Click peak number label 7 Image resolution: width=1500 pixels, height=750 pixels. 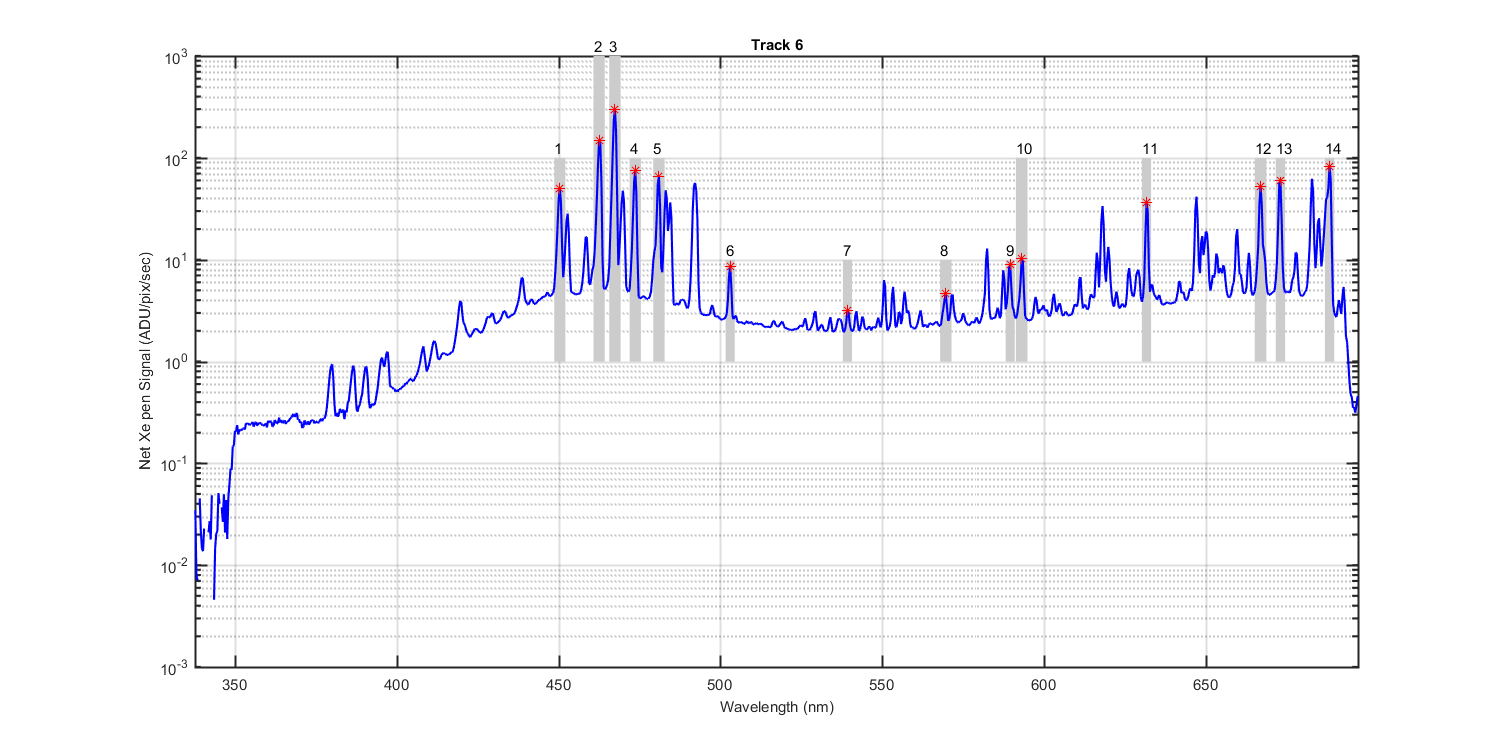click(847, 250)
